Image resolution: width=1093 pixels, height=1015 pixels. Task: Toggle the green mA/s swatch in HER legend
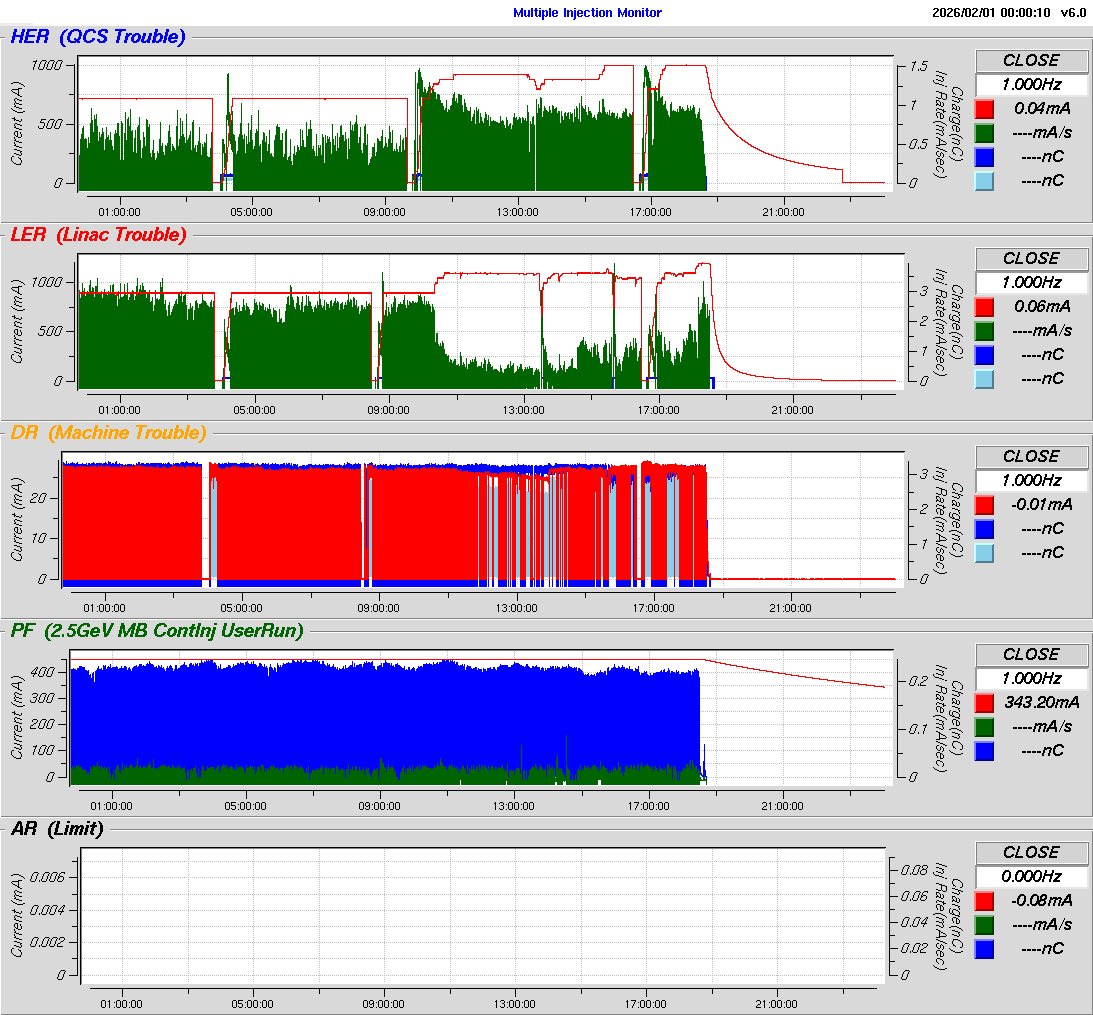tap(985, 132)
